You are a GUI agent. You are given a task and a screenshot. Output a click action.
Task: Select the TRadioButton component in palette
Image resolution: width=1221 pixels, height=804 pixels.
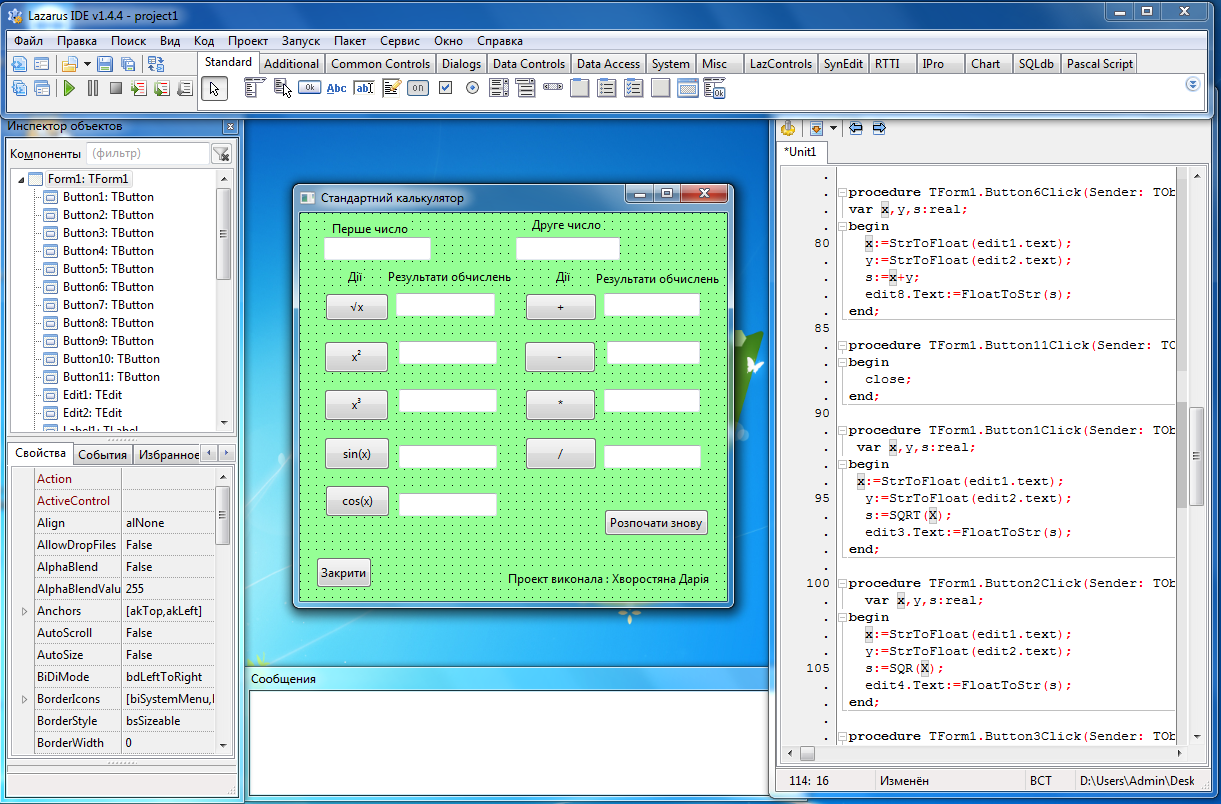click(x=472, y=88)
